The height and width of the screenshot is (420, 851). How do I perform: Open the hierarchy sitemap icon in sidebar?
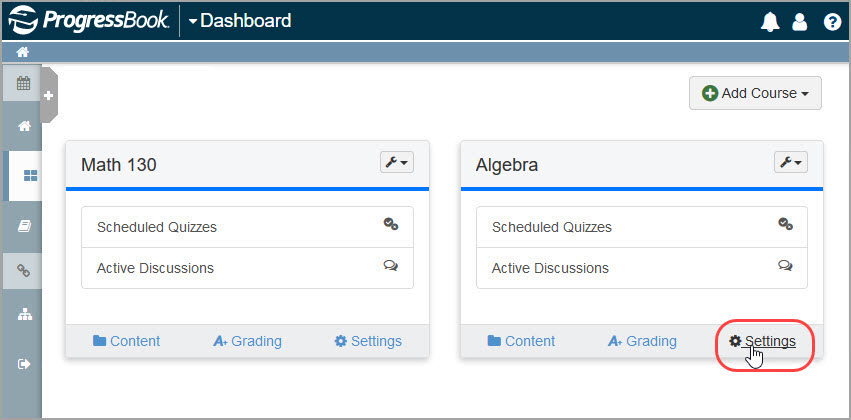[x=25, y=314]
